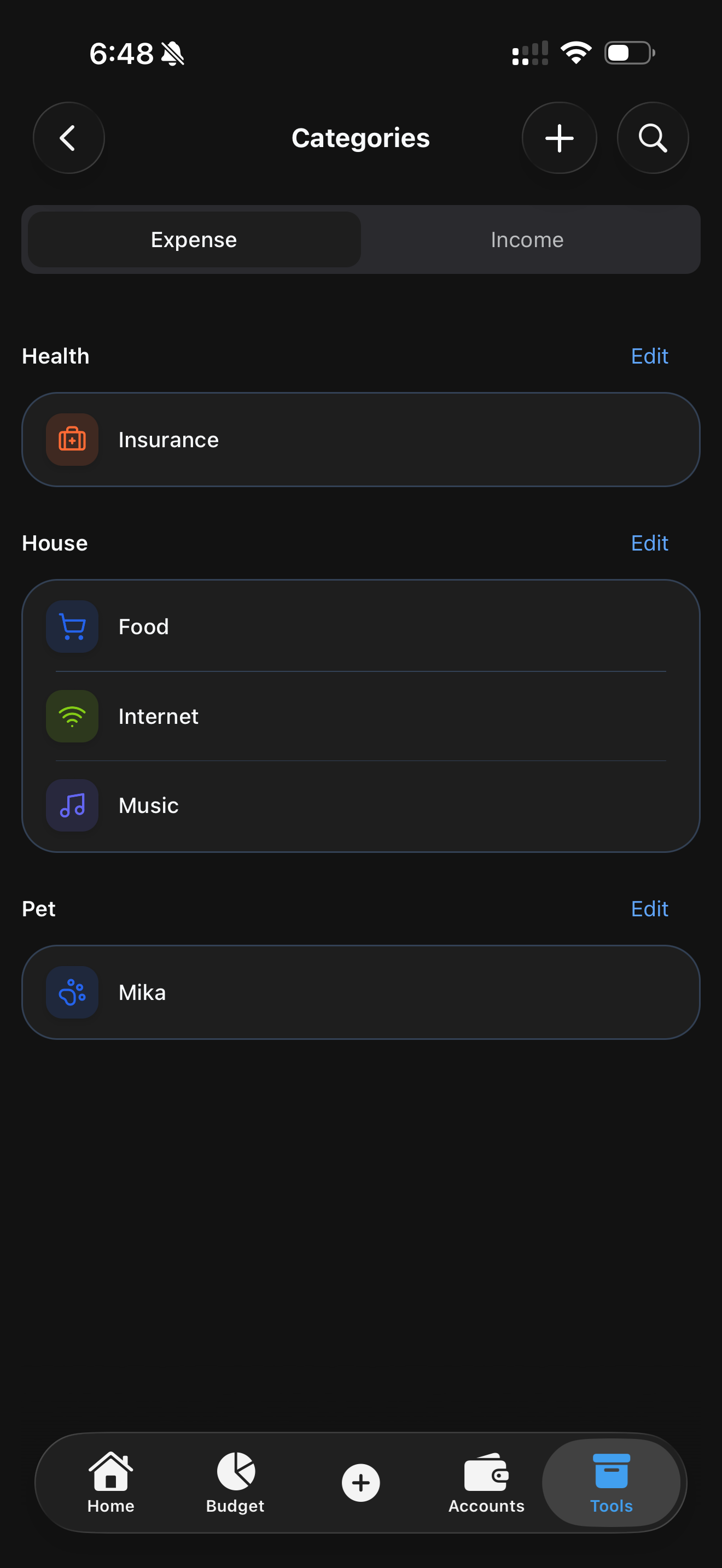Open the Mika category row
Image resolution: width=722 pixels, height=1568 pixels.
(361, 992)
